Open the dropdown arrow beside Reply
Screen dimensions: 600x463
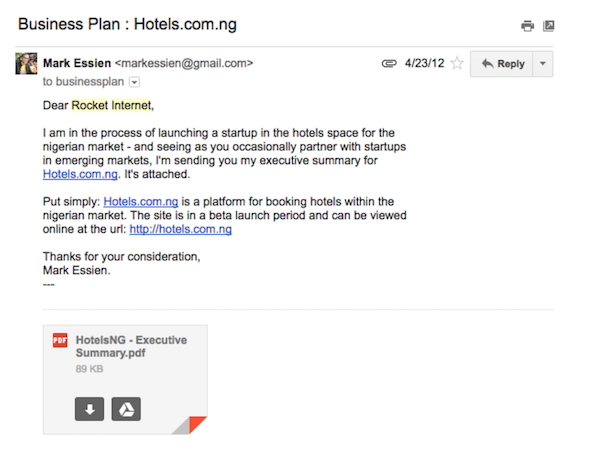coord(542,64)
